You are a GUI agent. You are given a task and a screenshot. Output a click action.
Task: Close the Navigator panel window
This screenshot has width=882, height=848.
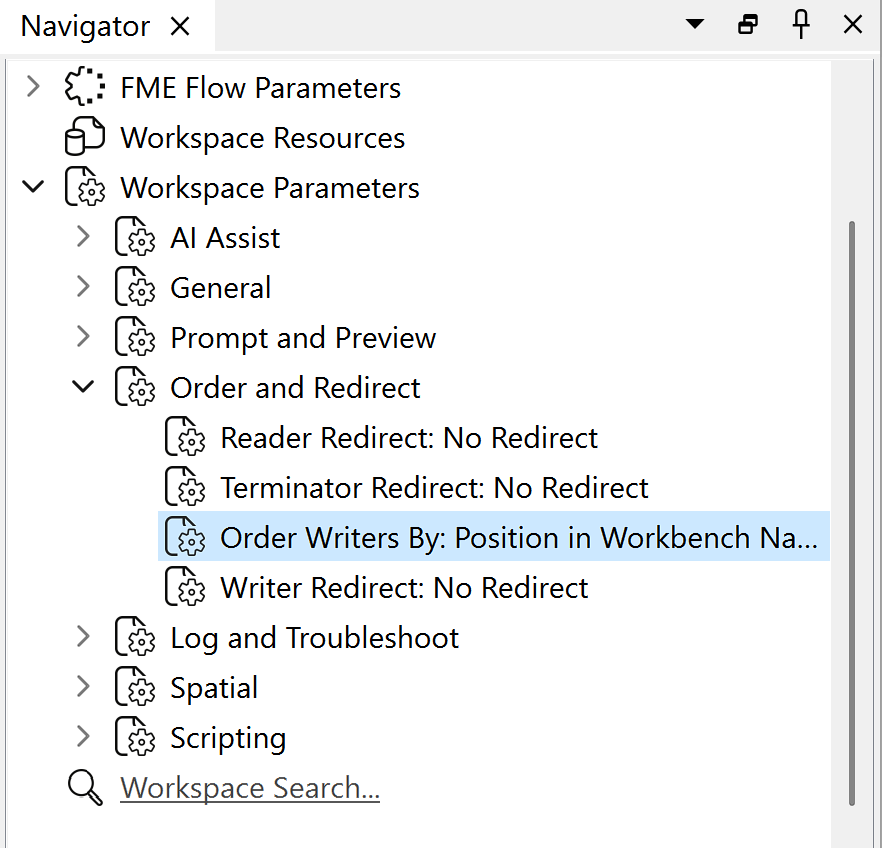point(853,24)
